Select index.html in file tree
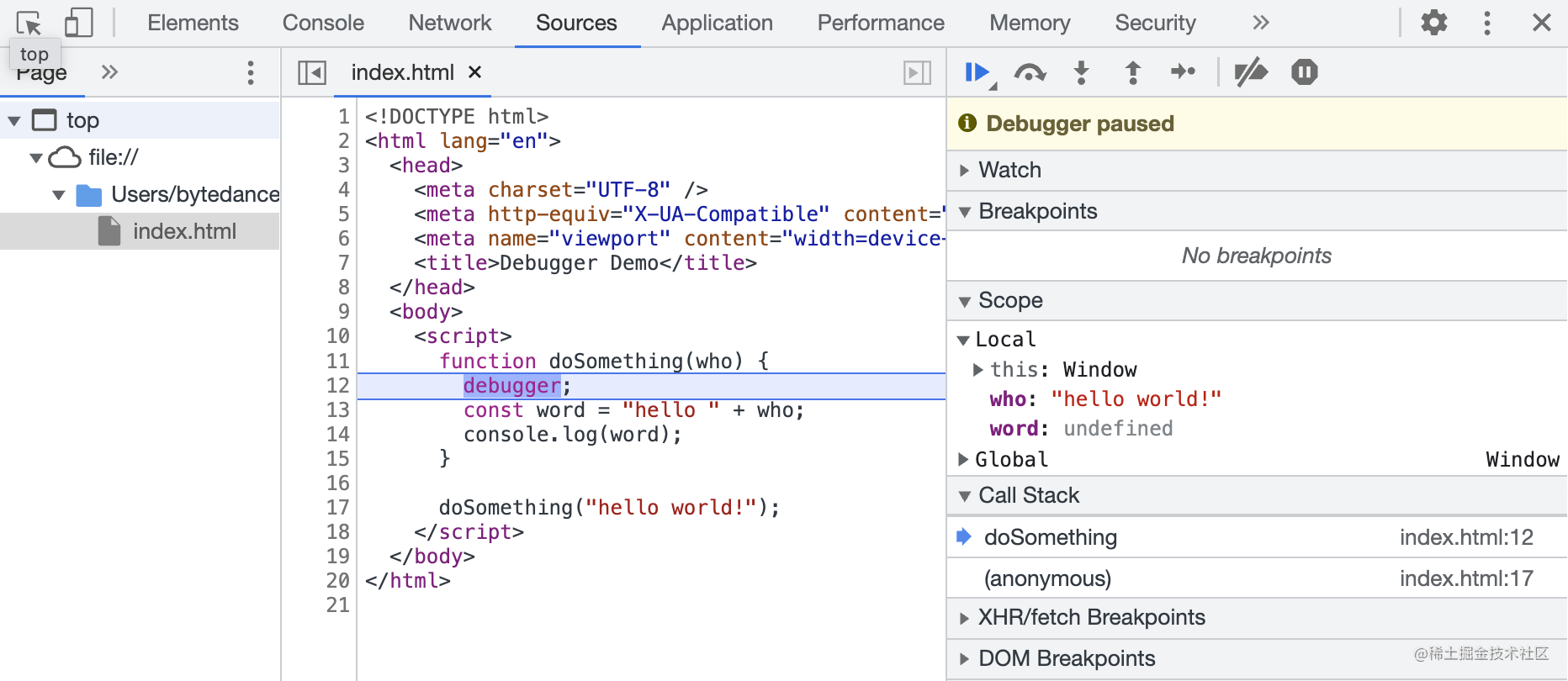The width and height of the screenshot is (1568, 681). [x=184, y=231]
